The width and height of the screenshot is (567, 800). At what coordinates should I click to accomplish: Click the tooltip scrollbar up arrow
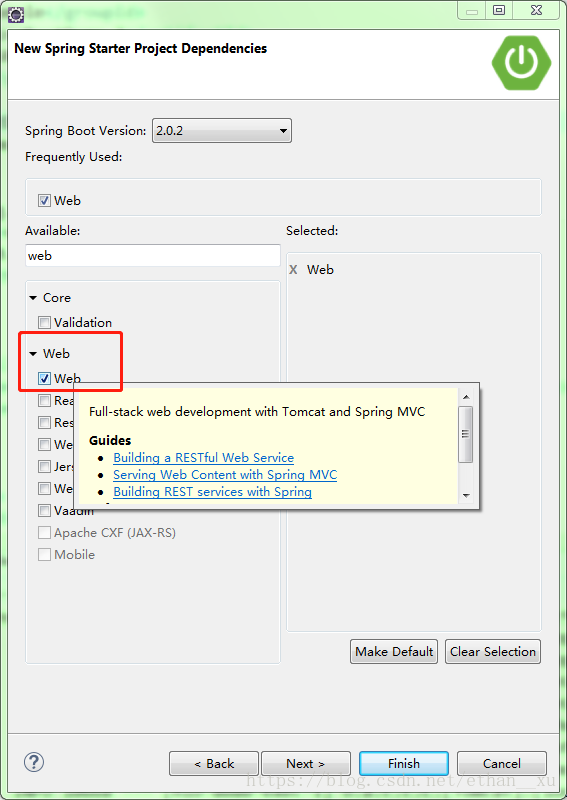point(465,397)
